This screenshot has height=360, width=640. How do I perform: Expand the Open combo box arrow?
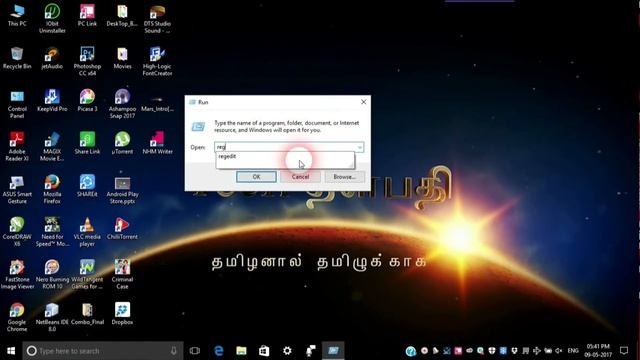360,147
